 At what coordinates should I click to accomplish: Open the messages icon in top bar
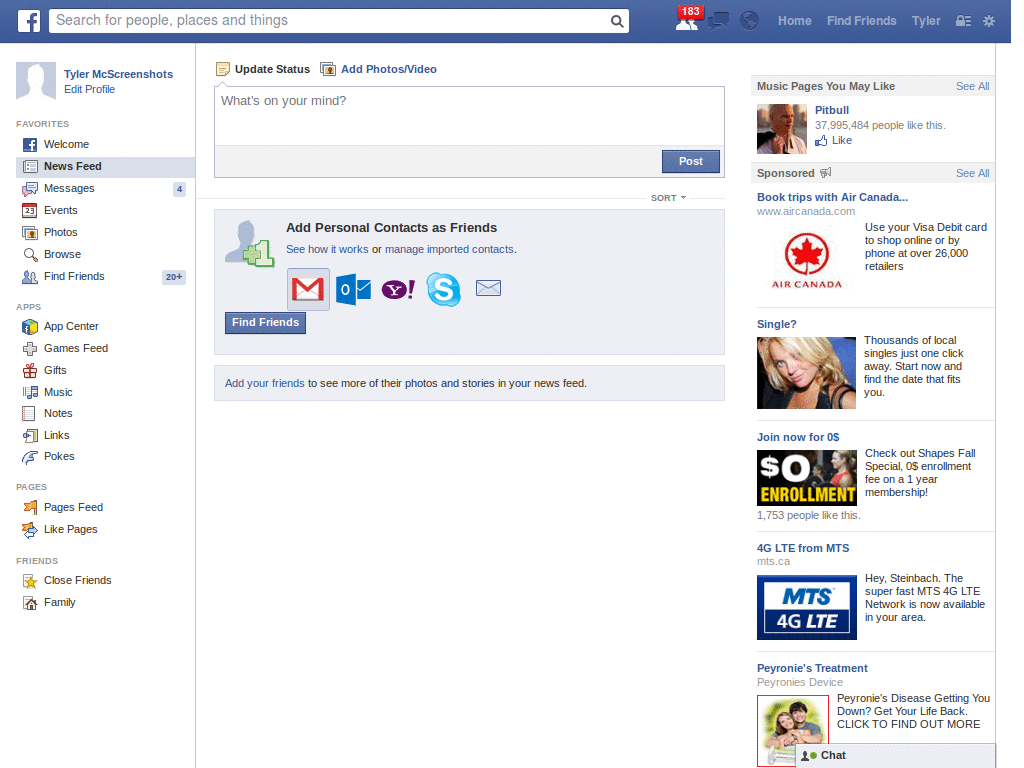click(x=718, y=21)
